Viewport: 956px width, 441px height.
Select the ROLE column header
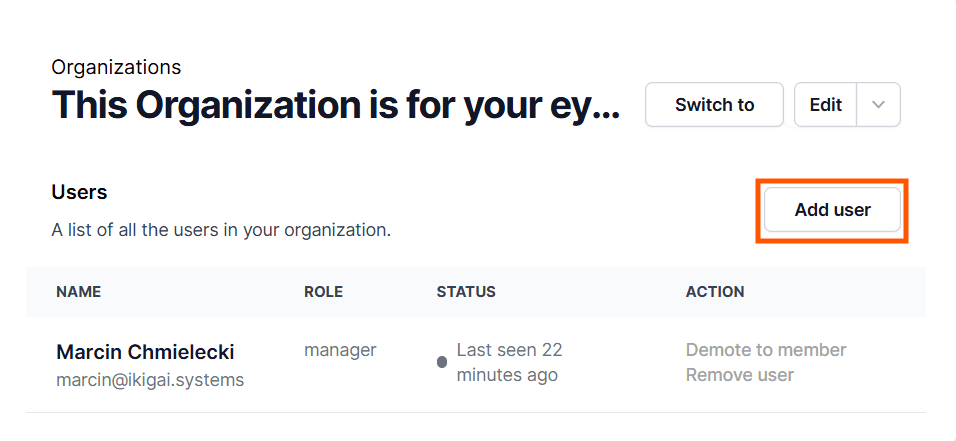[x=323, y=292]
